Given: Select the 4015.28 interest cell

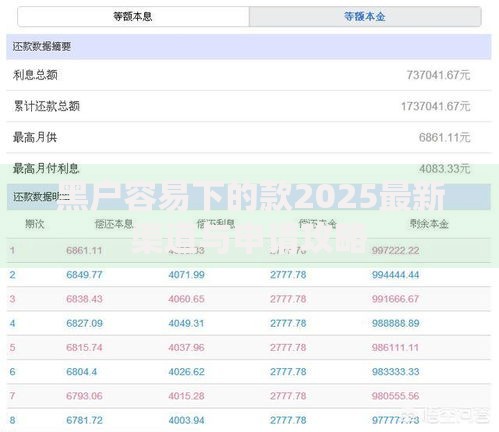Looking at the screenshot, I should click(x=186, y=396).
